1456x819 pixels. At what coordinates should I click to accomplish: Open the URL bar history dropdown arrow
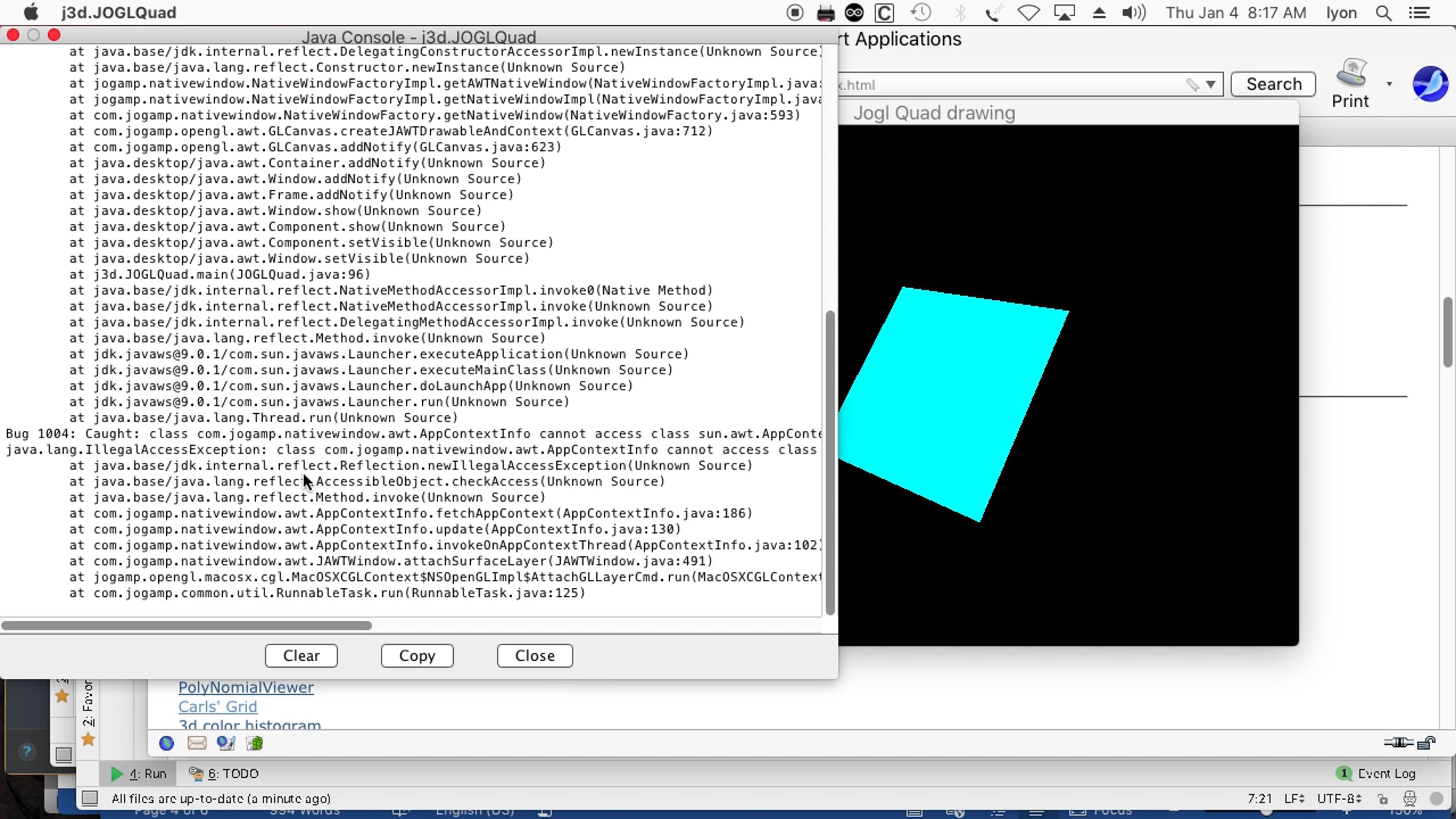click(1210, 84)
